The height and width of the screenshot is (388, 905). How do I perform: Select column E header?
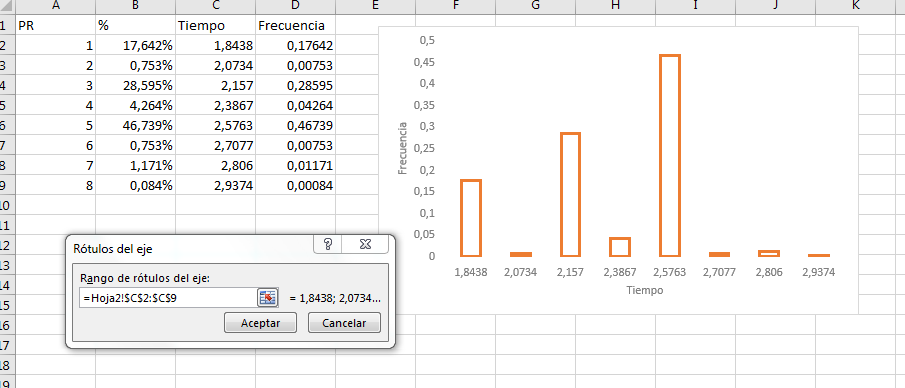click(375, 6)
